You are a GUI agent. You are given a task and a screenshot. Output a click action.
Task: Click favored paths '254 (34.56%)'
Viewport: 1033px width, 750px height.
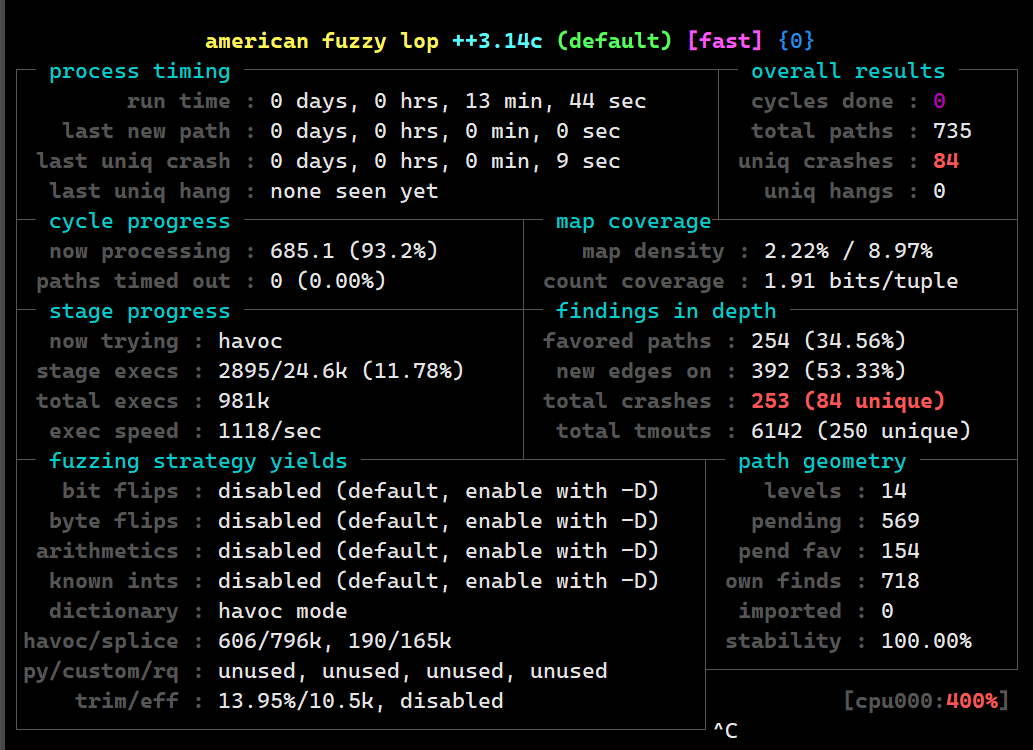pos(829,341)
